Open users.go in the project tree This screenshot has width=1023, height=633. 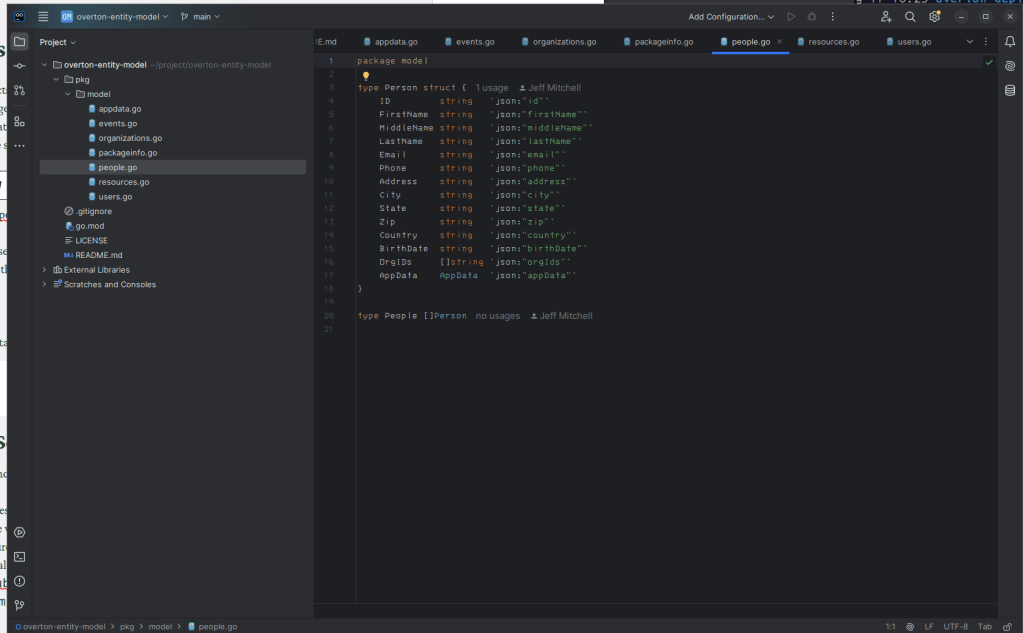coord(115,197)
